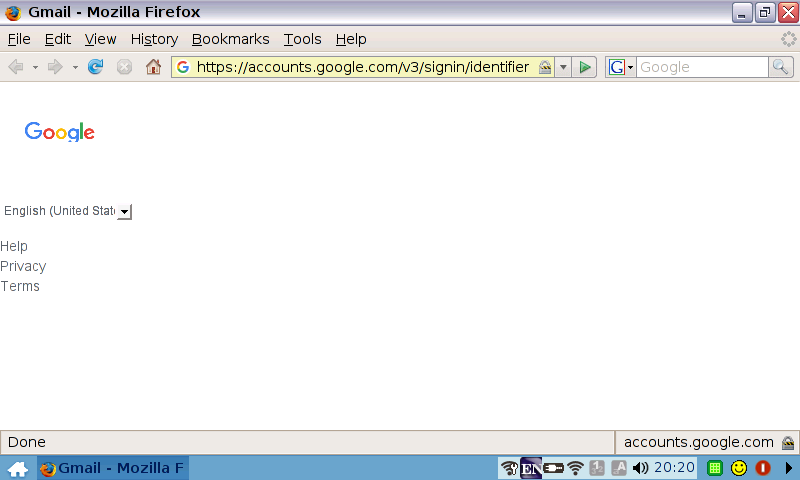Click the Firefox icon in title bar

coord(13,12)
